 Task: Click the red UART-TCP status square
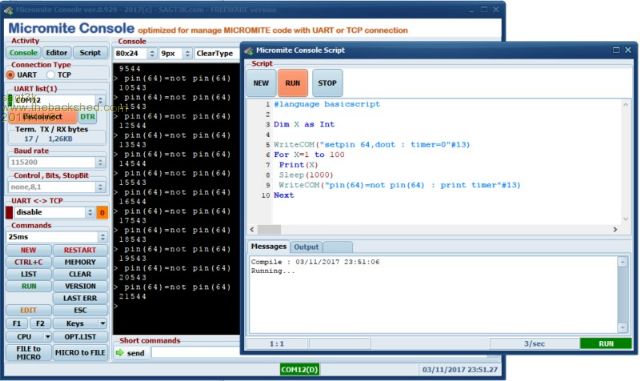(x=9, y=212)
